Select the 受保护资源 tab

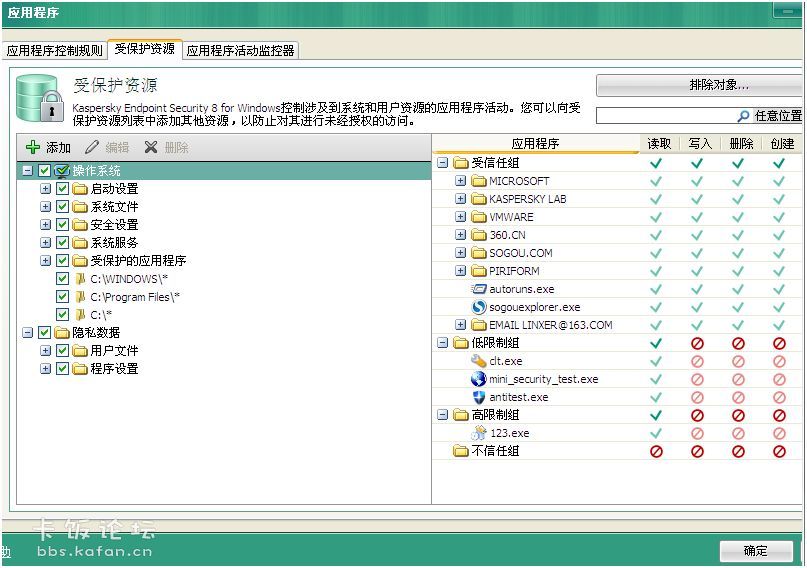coord(145,49)
